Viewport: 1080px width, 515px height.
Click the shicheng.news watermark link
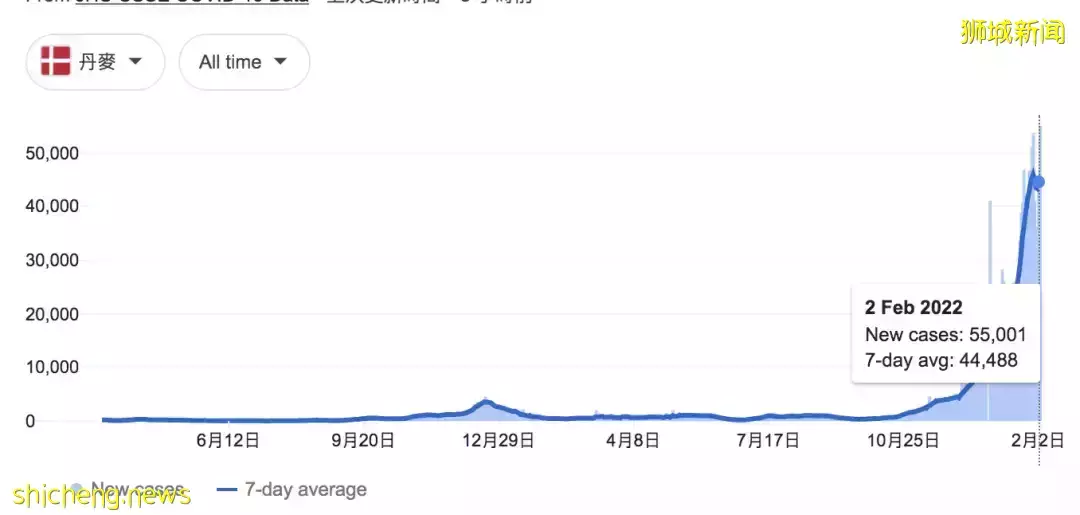tap(100, 494)
